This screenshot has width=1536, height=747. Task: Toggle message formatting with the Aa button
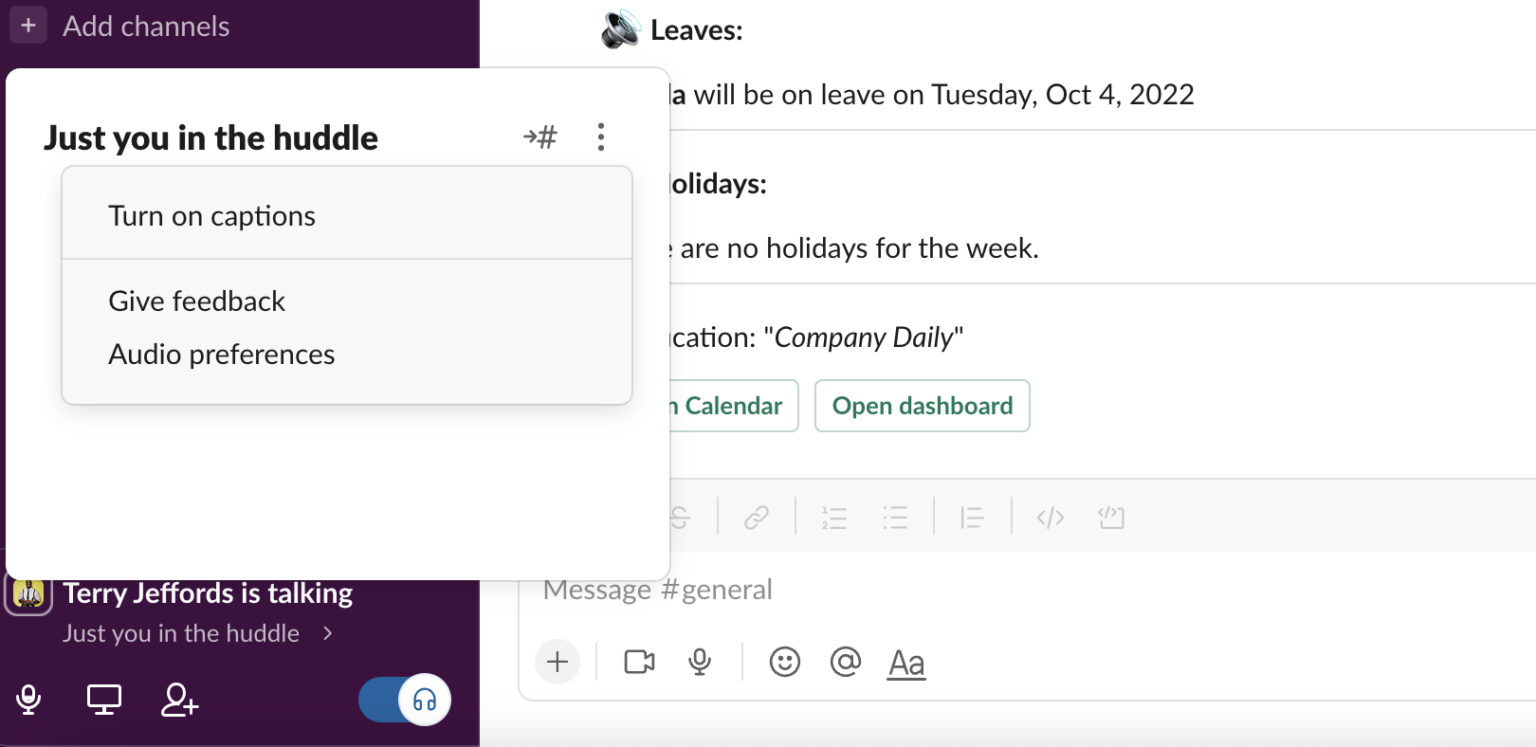(x=906, y=661)
